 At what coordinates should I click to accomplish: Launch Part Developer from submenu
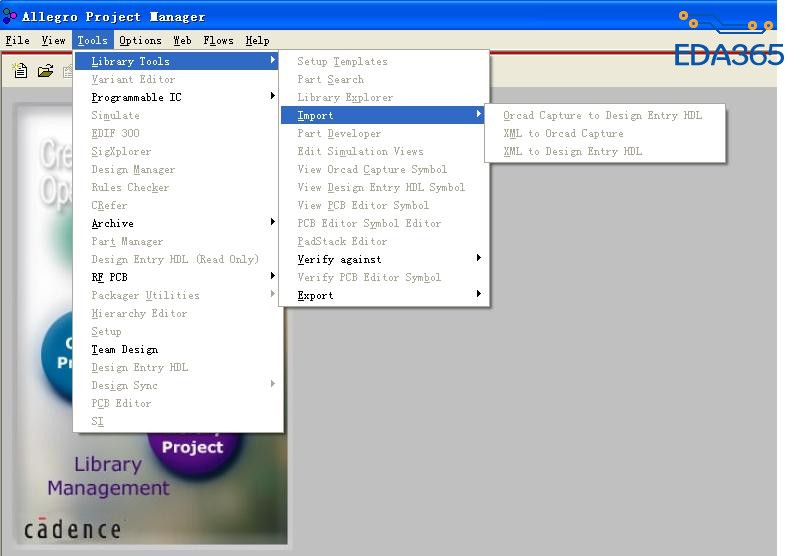coord(384,133)
